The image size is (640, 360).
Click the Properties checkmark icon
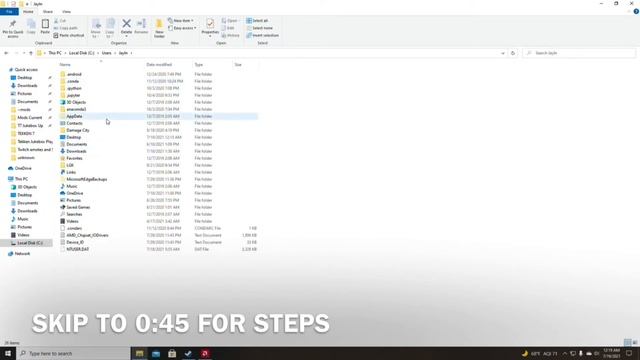[x=210, y=23]
